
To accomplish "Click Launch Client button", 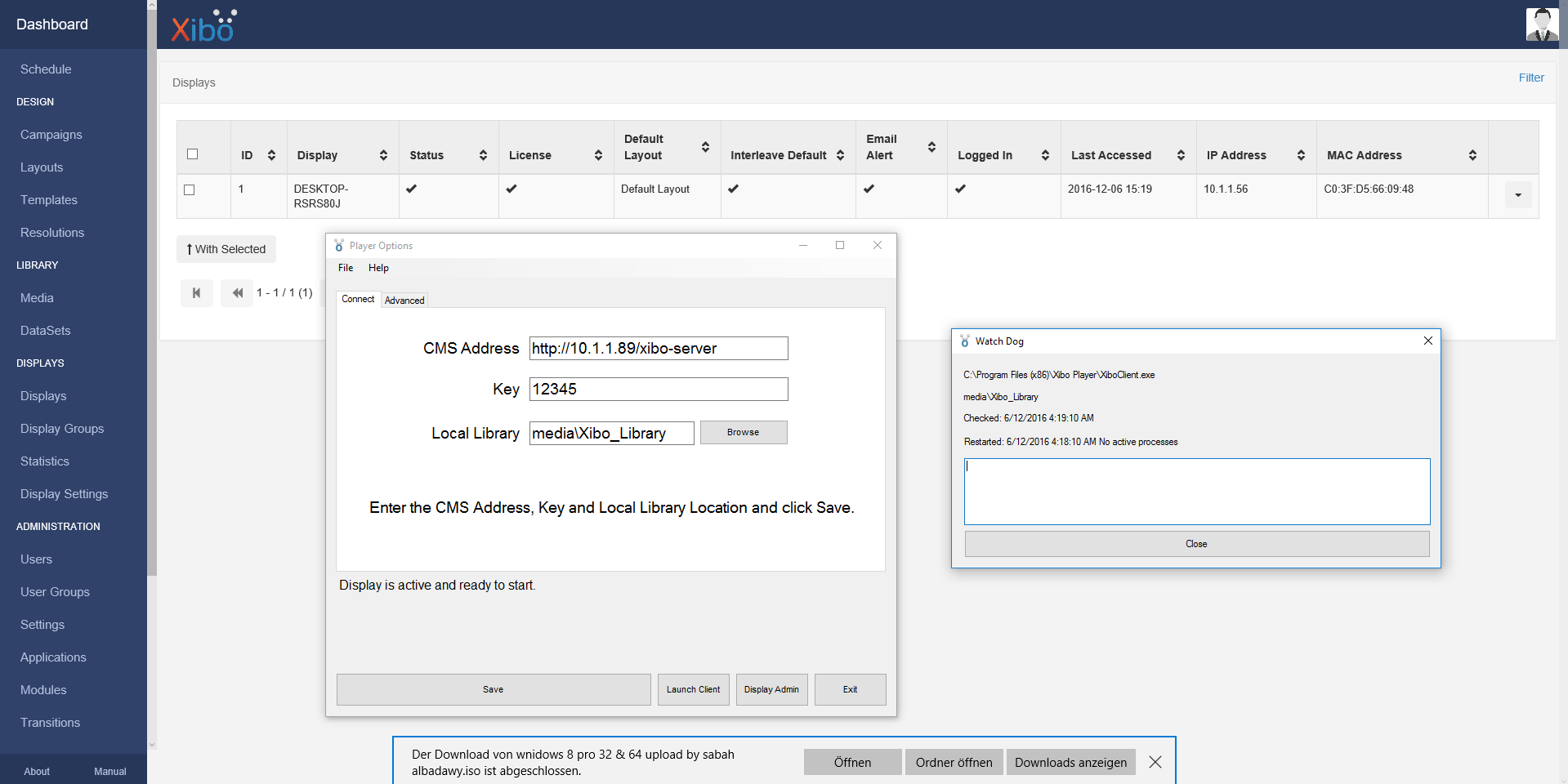I will click(x=693, y=689).
